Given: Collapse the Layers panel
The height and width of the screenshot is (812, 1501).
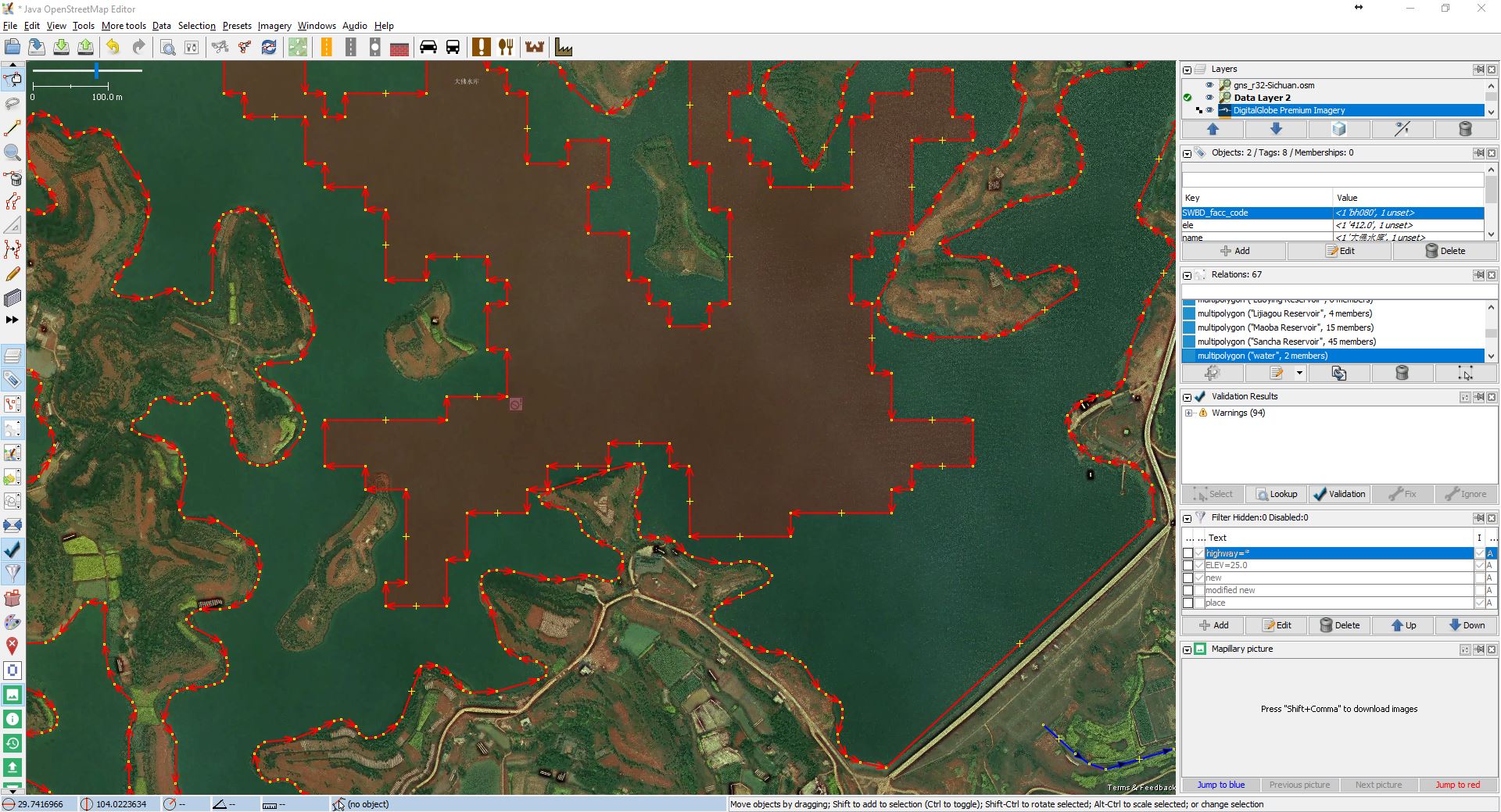Looking at the screenshot, I should click(1187, 70).
